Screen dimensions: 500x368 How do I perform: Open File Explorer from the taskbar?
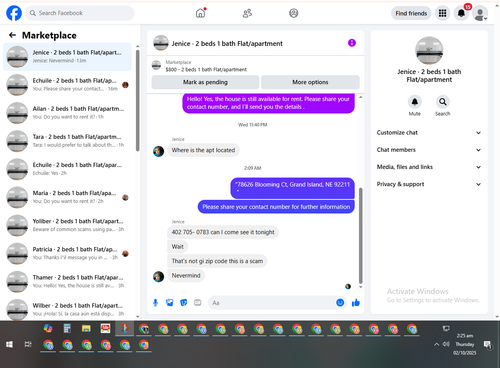click(86, 329)
